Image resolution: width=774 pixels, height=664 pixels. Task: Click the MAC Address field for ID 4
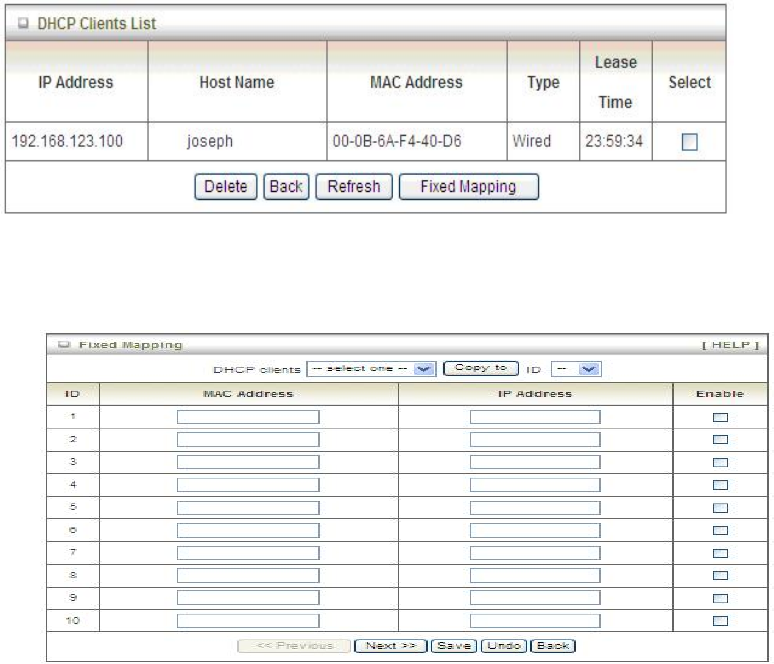pyautogui.click(x=248, y=485)
